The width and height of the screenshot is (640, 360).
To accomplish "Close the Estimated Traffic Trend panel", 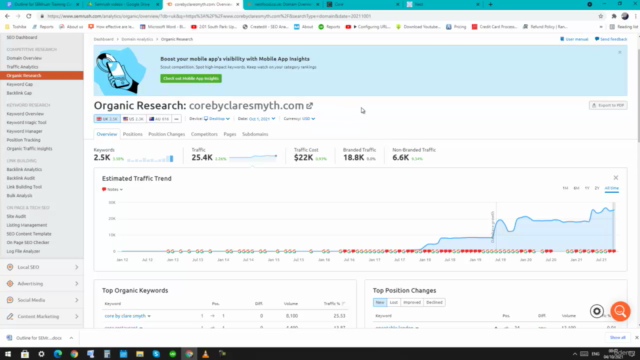I will point(616,178).
